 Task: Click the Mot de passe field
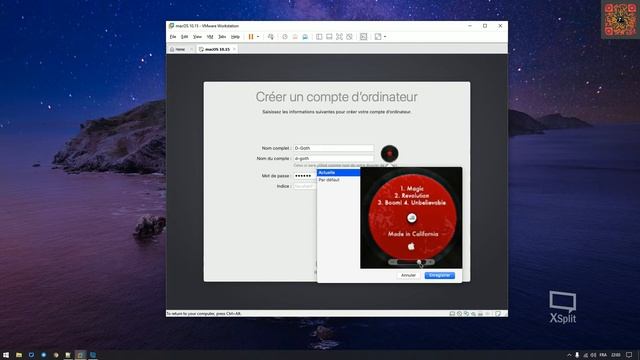tap(304, 176)
